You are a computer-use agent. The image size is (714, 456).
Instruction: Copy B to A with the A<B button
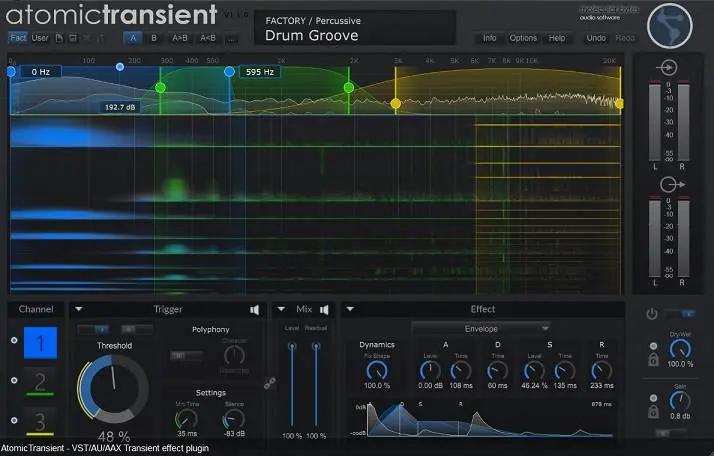point(208,38)
